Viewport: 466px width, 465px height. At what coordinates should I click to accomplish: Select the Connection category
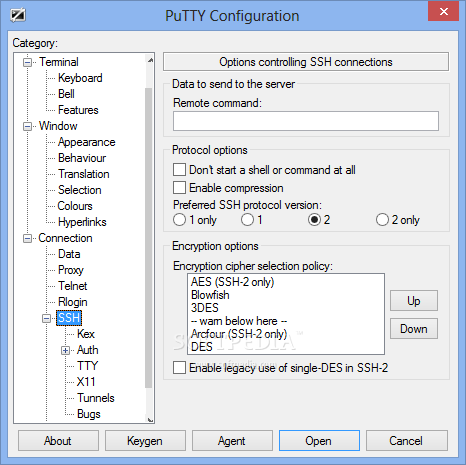tap(65, 238)
